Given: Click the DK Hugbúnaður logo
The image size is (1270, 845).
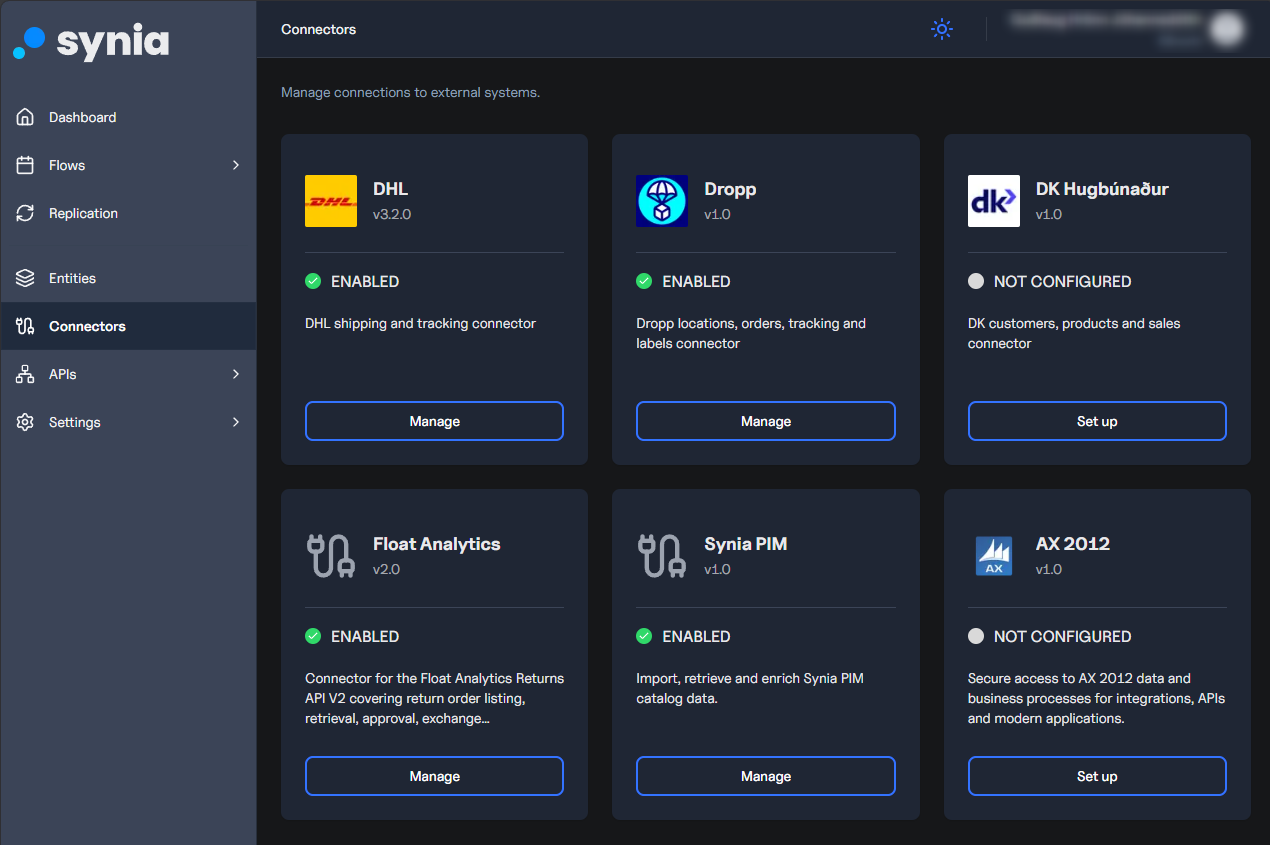Looking at the screenshot, I should pyautogui.click(x=994, y=201).
